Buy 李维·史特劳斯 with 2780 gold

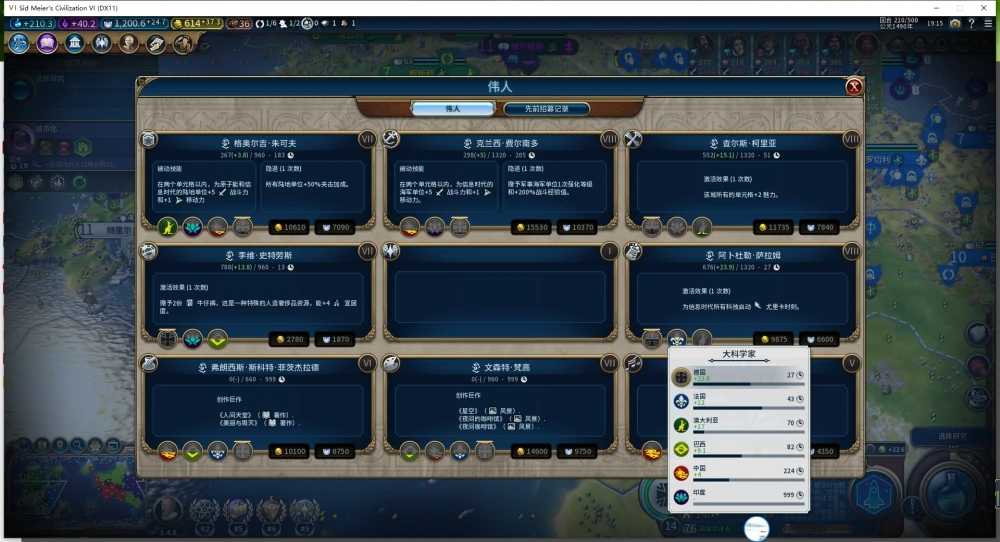[x=290, y=339]
